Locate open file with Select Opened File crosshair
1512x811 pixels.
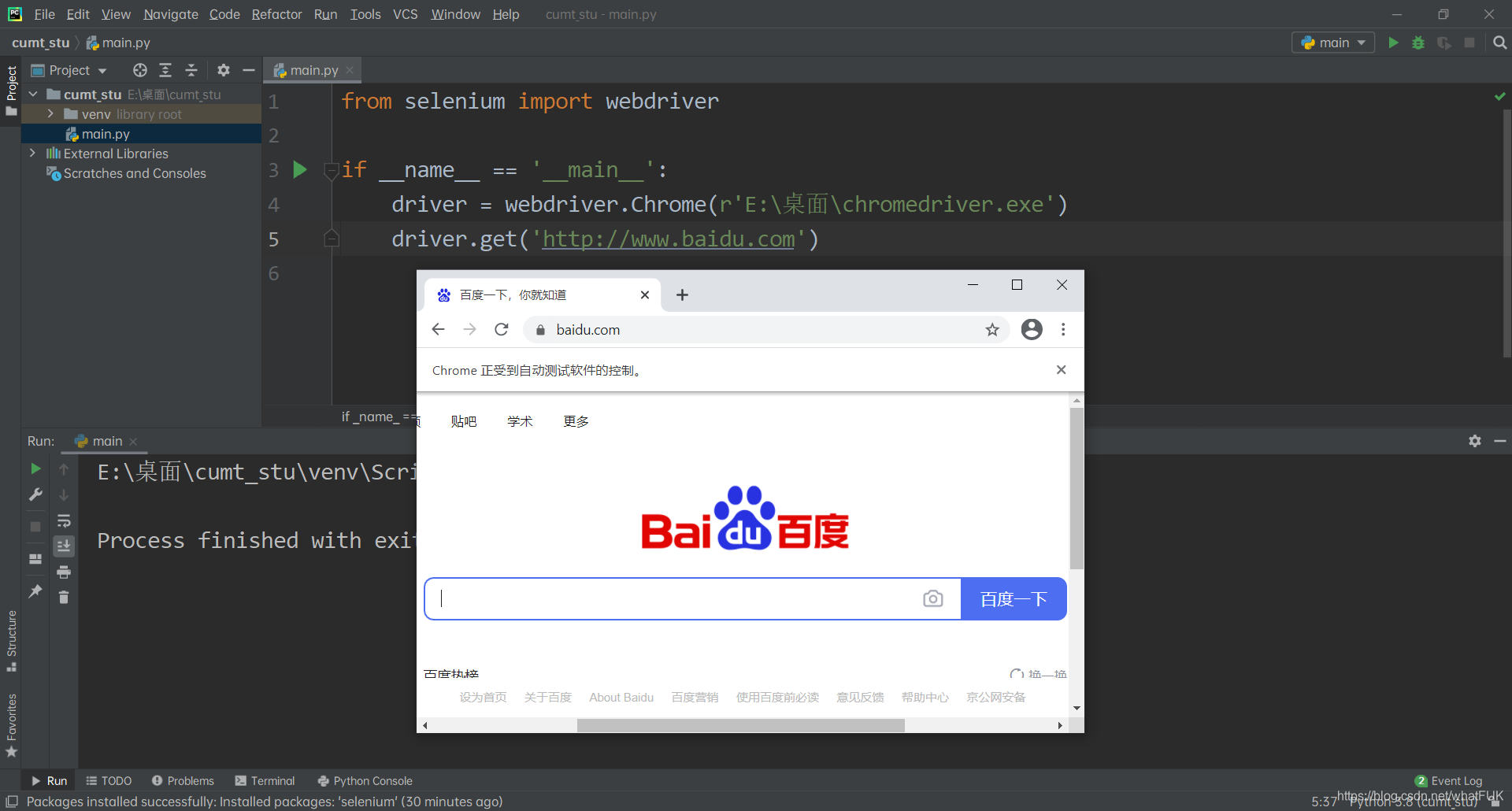(x=140, y=70)
